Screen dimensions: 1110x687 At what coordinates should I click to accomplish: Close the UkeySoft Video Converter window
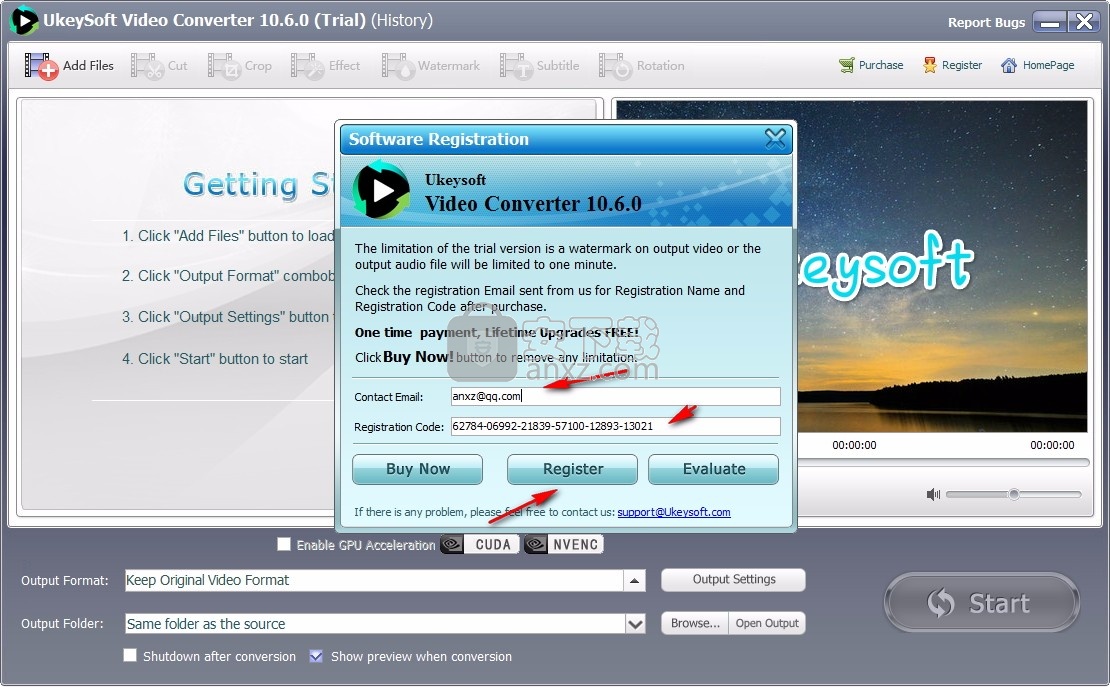(x=1084, y=22)
